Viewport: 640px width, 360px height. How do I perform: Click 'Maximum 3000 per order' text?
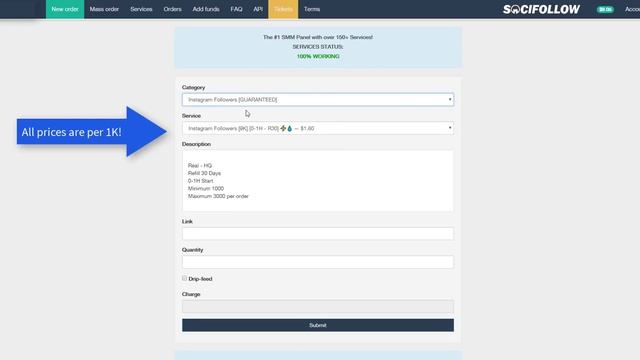click(218, 196)
